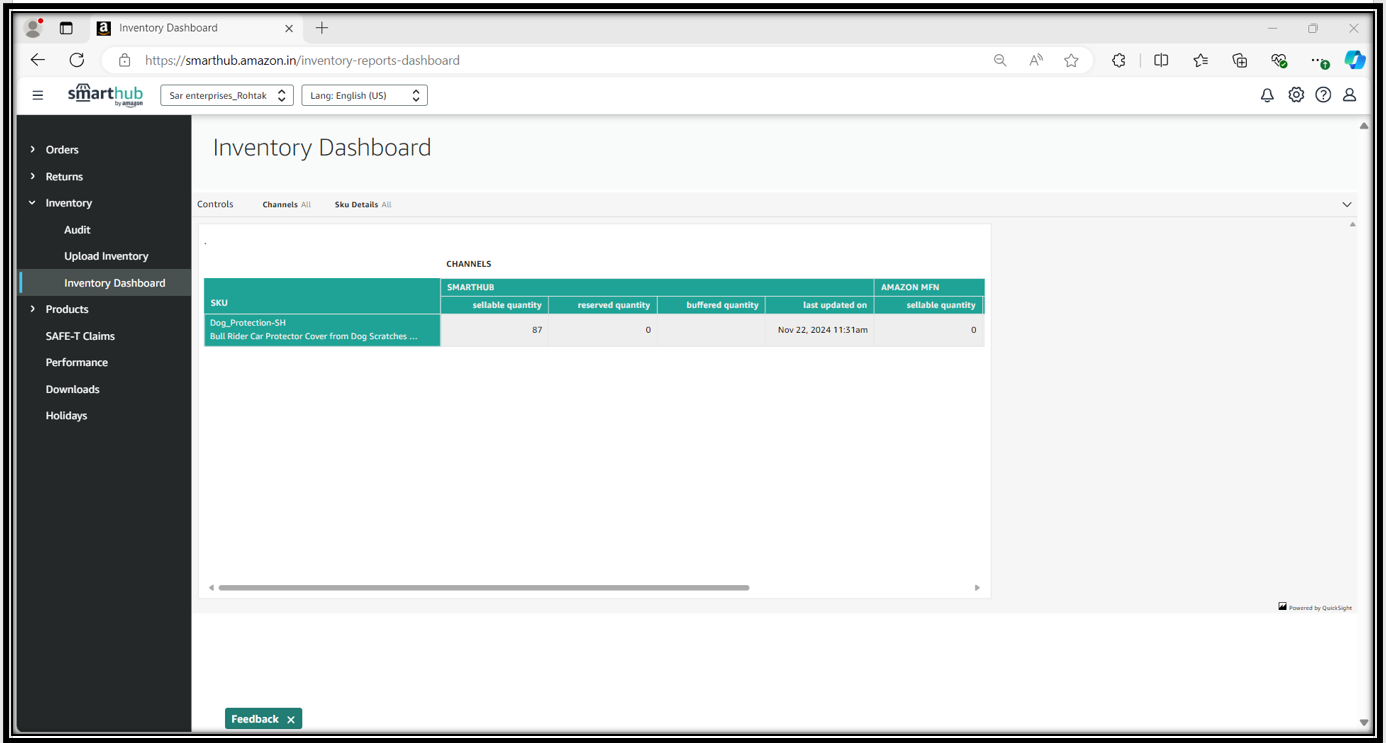
Task: Expand the Controls panel chevron
Action: [x=1347, y=205]
